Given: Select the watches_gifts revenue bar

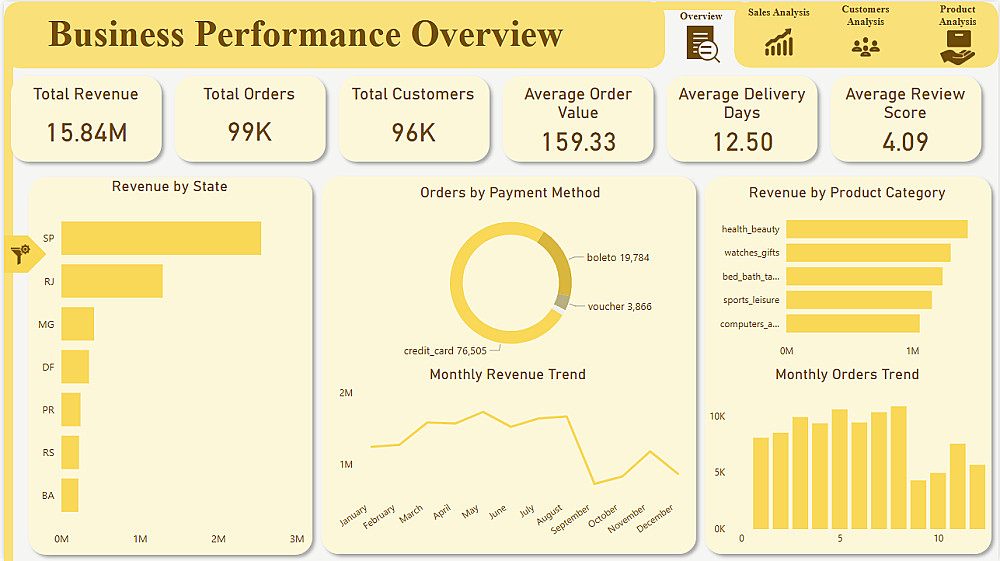Looking at the screenshot, I should (868, 252).
